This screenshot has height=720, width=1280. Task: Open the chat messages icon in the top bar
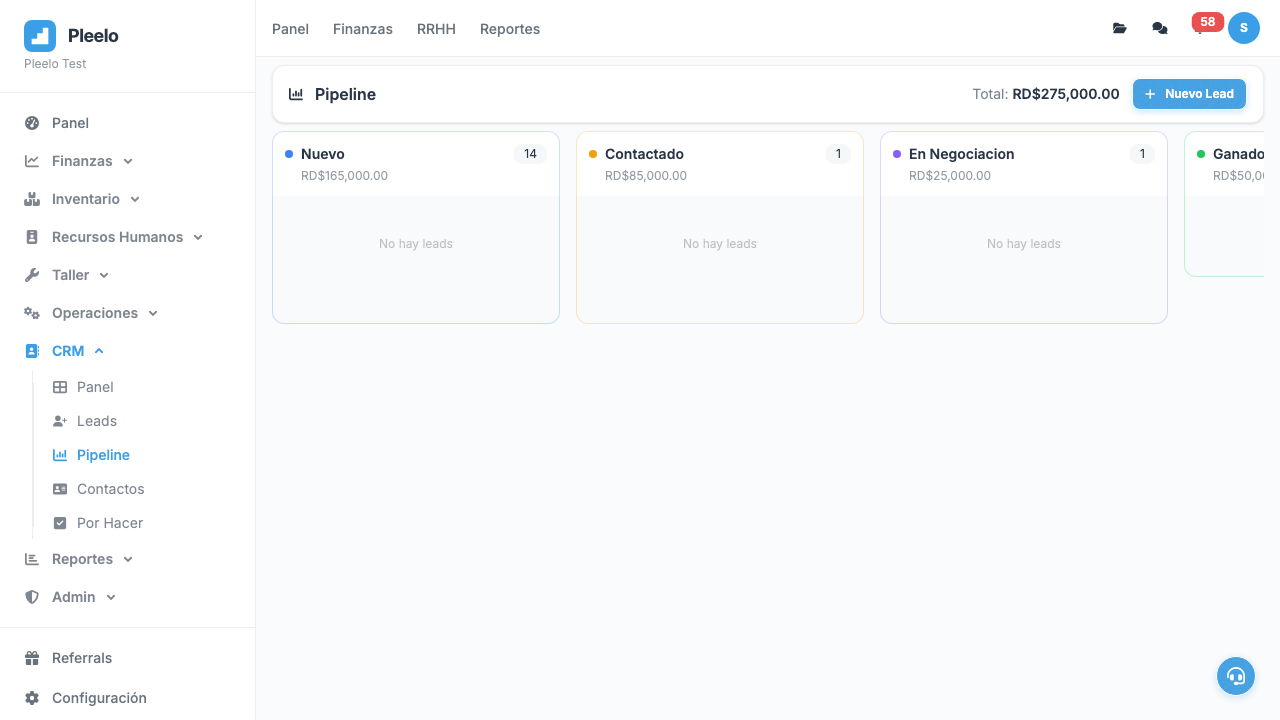pos(1159,28)
